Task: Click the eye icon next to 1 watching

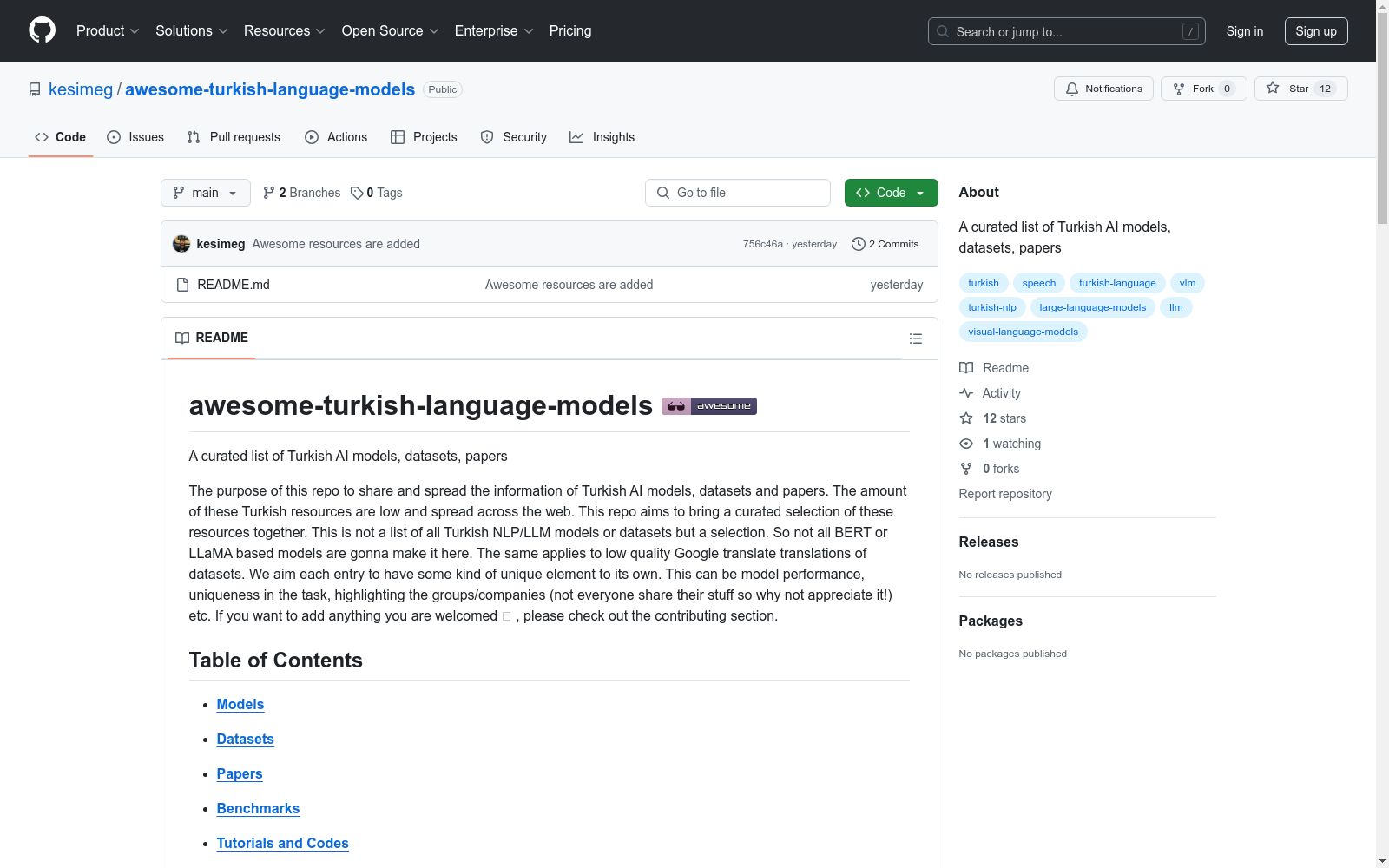Action: click(x=966, y=444)
